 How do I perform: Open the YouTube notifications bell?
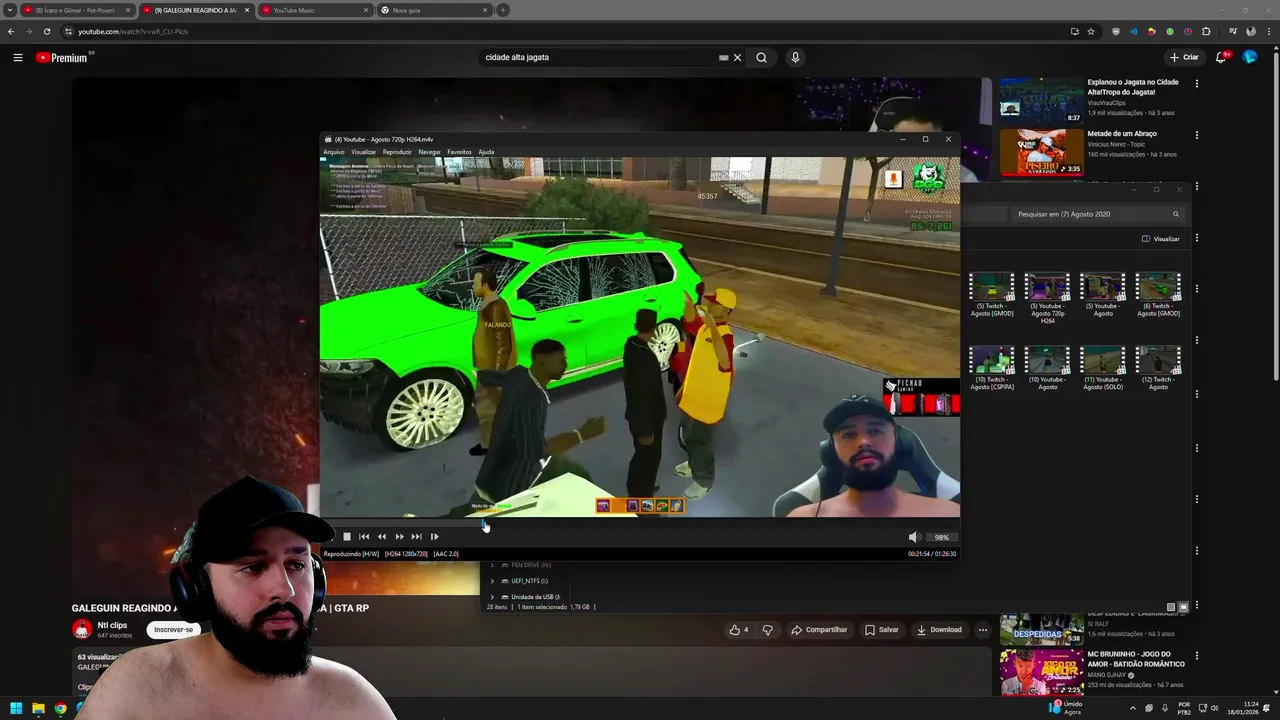click(1221, 57)
